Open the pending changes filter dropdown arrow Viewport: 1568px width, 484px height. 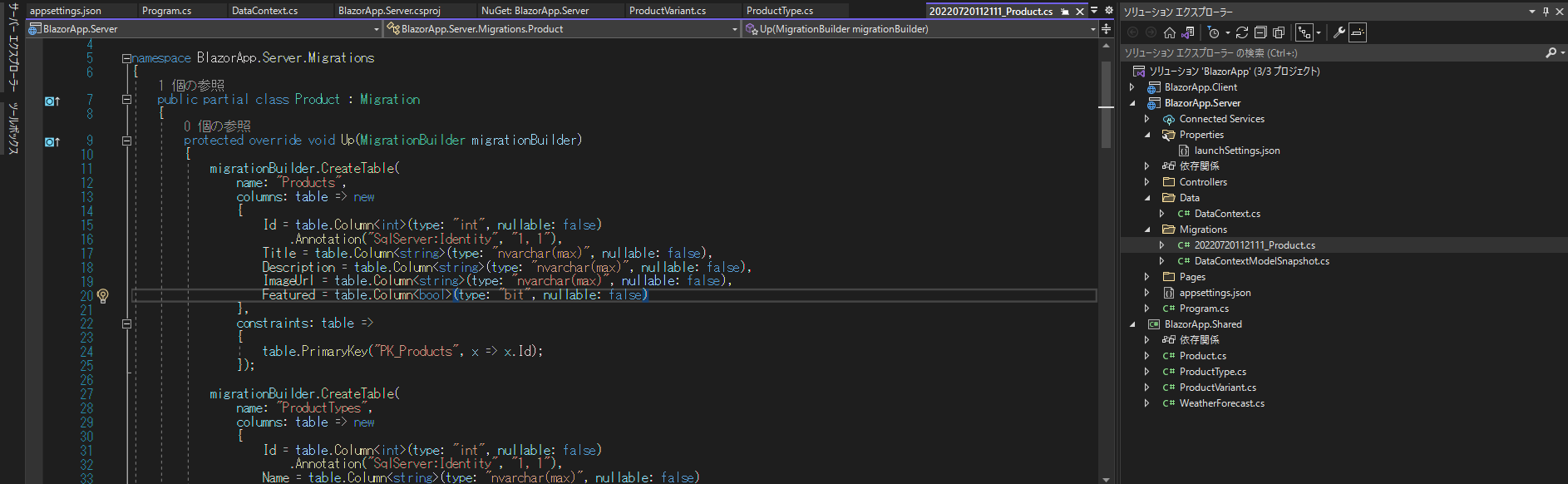click(x=1227, y=33)
